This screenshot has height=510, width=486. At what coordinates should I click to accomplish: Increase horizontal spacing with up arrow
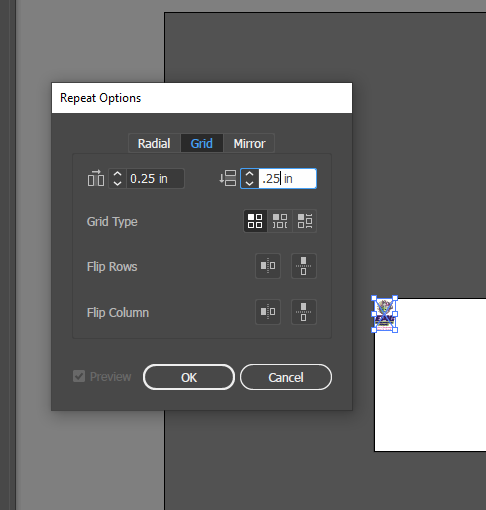(x=117, y=174)
